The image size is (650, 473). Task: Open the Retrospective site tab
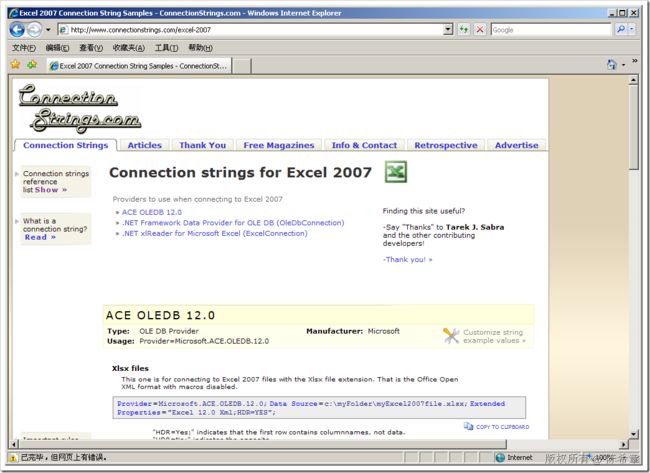pos(446,145)
